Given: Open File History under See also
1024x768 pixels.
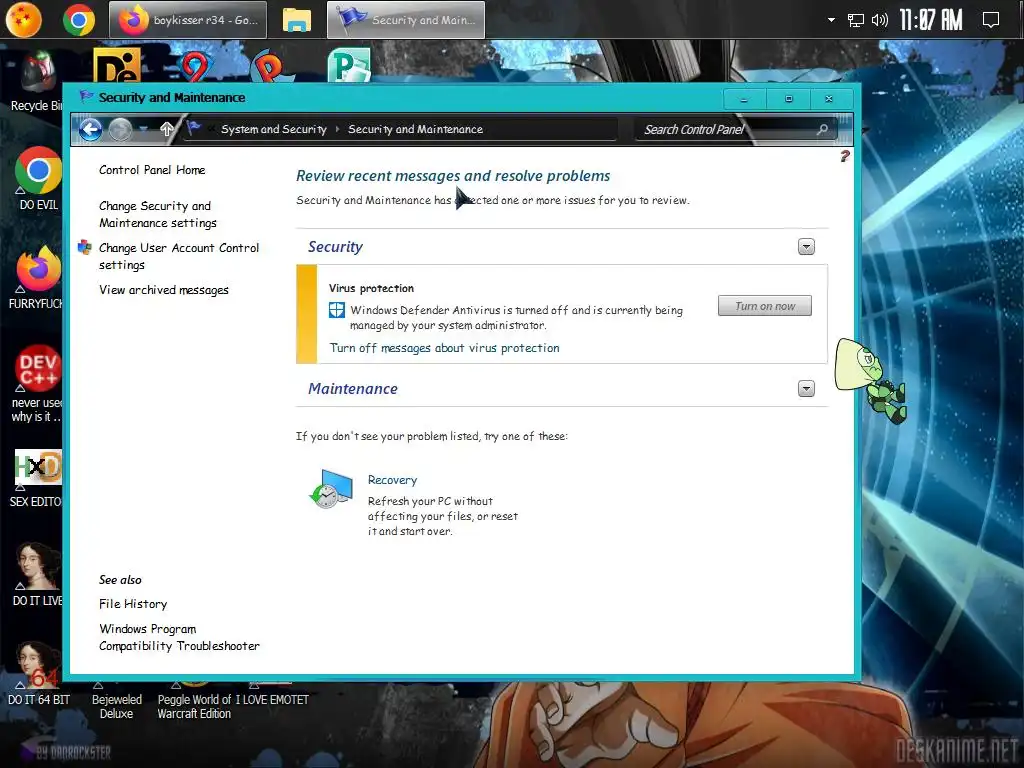Looking at the screenshot, I should click(x=133, y=604).
